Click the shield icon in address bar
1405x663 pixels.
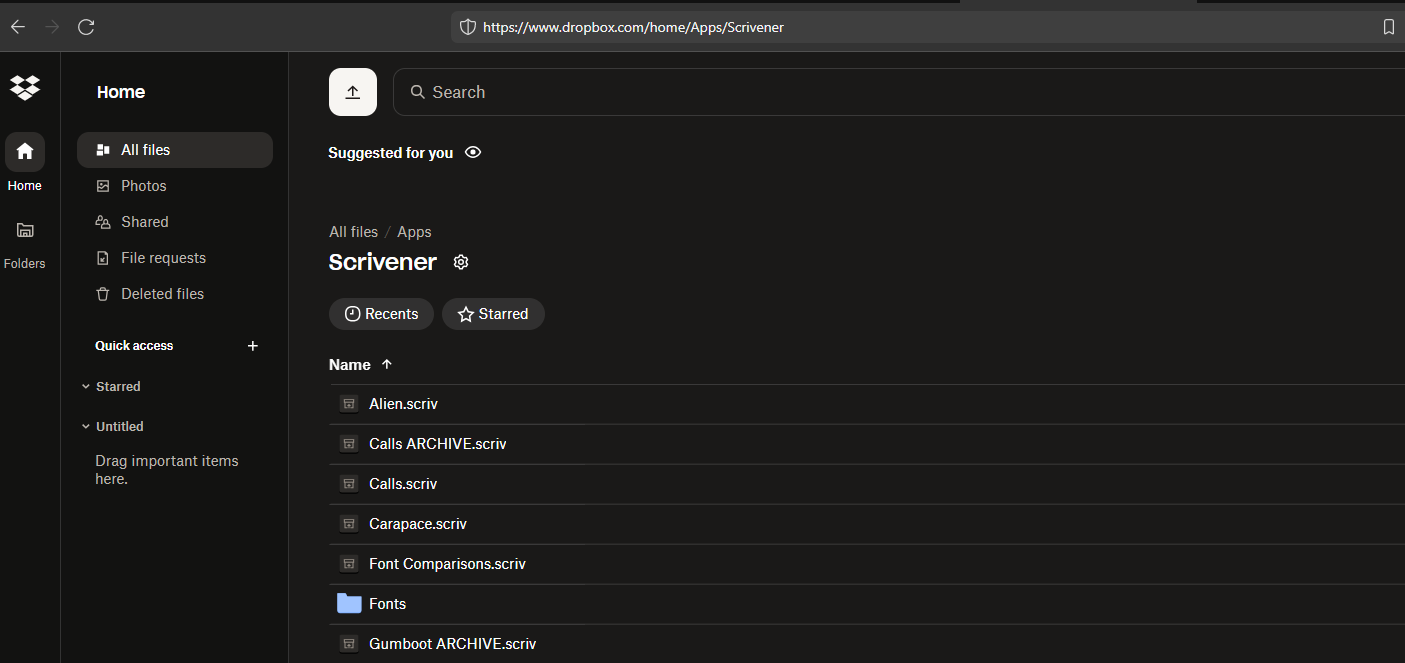click(x=467, y=27)
